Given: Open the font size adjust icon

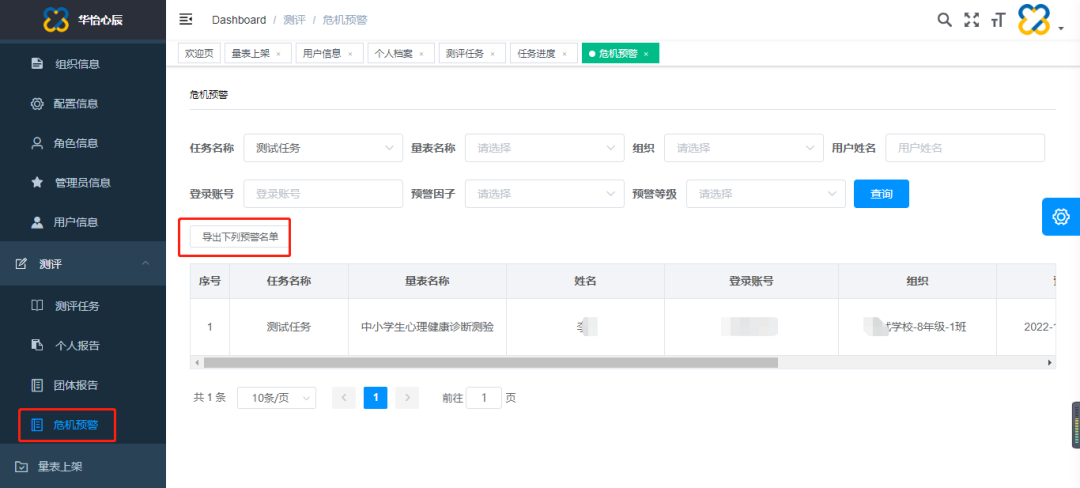Looking at the screenshot, I should click(997, 21).
